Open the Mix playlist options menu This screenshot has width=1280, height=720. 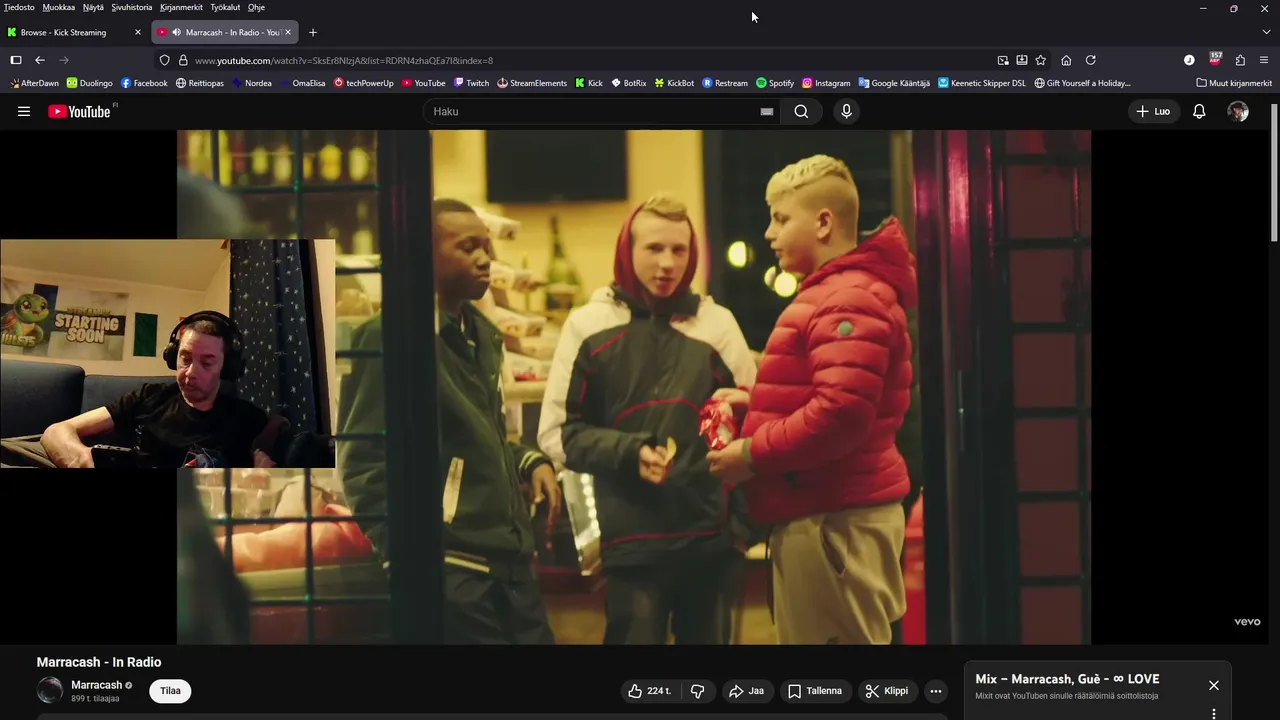[1214, 714]
